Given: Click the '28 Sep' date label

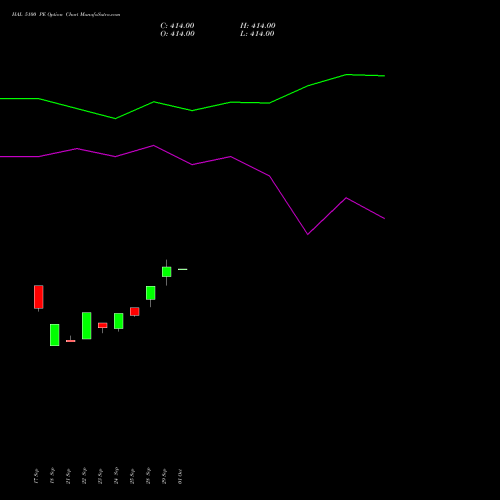Looking at the screenshot, I should coord(148,476).
